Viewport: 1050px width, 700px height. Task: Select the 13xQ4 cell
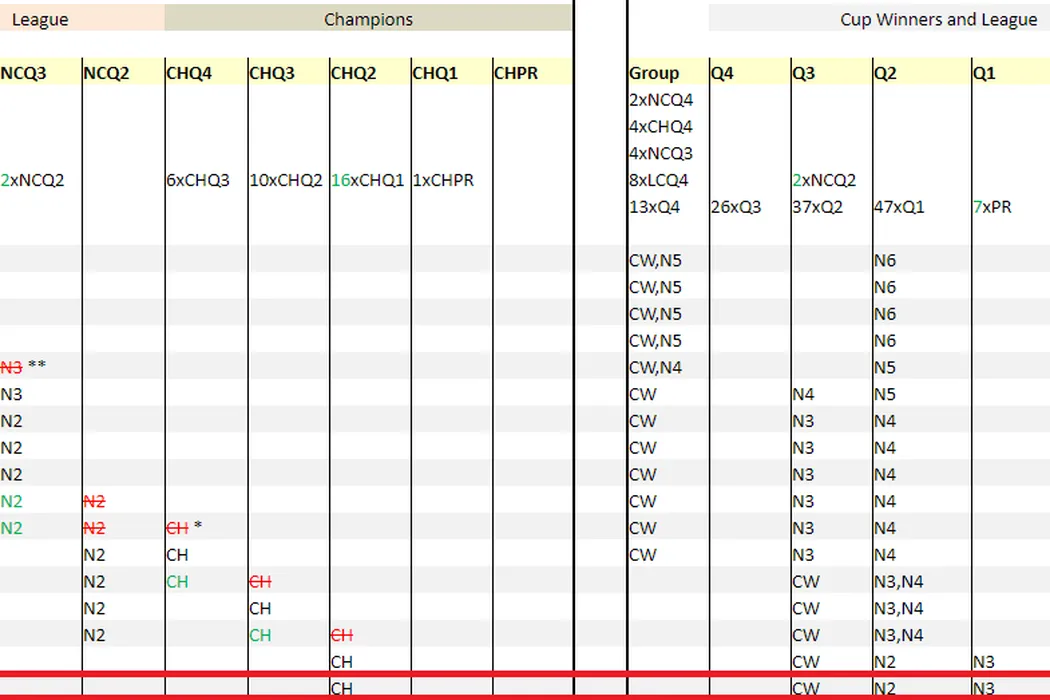(666, 208)
